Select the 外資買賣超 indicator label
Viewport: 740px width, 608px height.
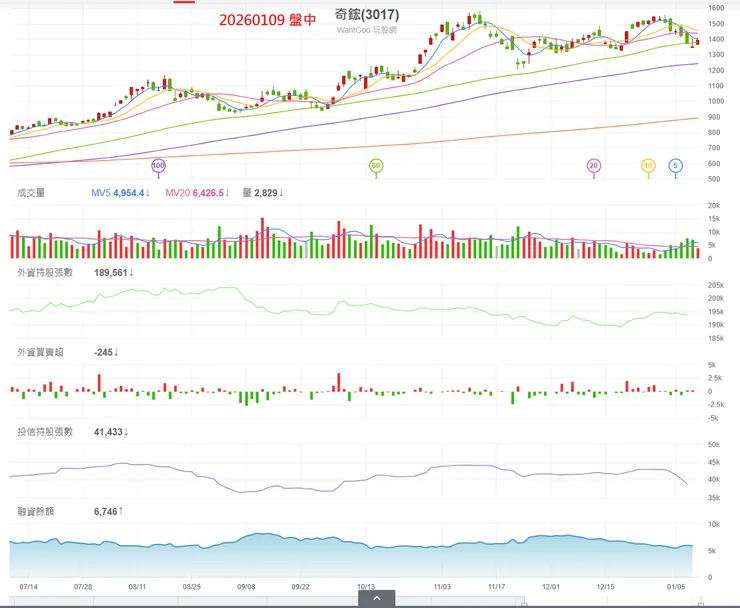40,352
